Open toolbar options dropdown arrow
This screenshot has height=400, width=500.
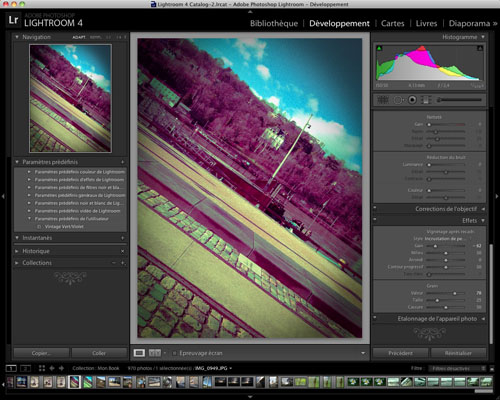click(x=363, y=353)
